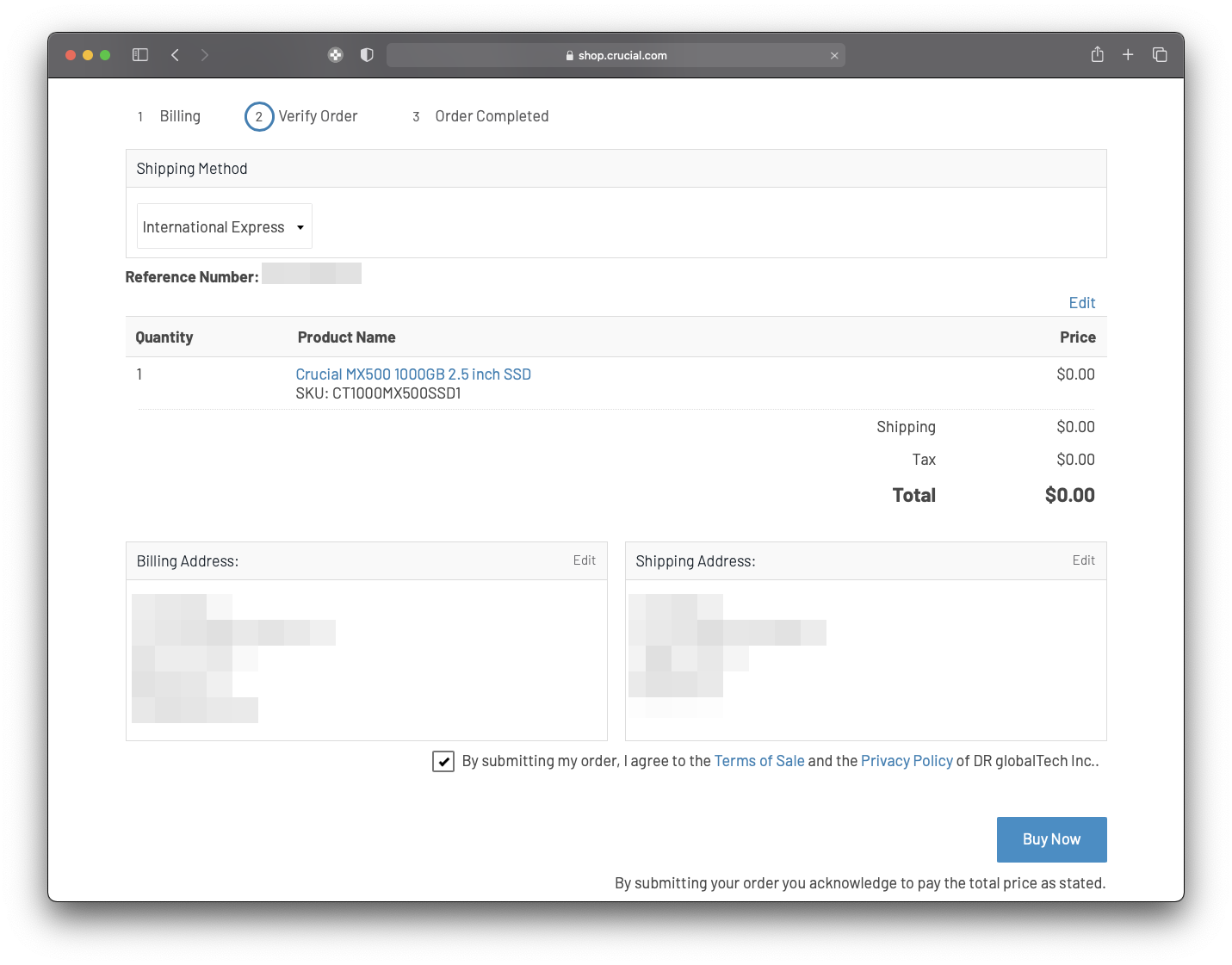Click the Price column header
This screenshot has height=965, width=1232.
[1077, 337]
